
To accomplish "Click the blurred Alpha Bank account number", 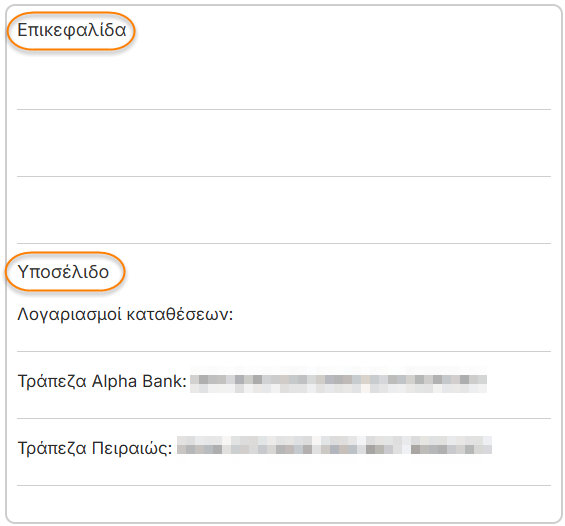I will tap(338, 380).
